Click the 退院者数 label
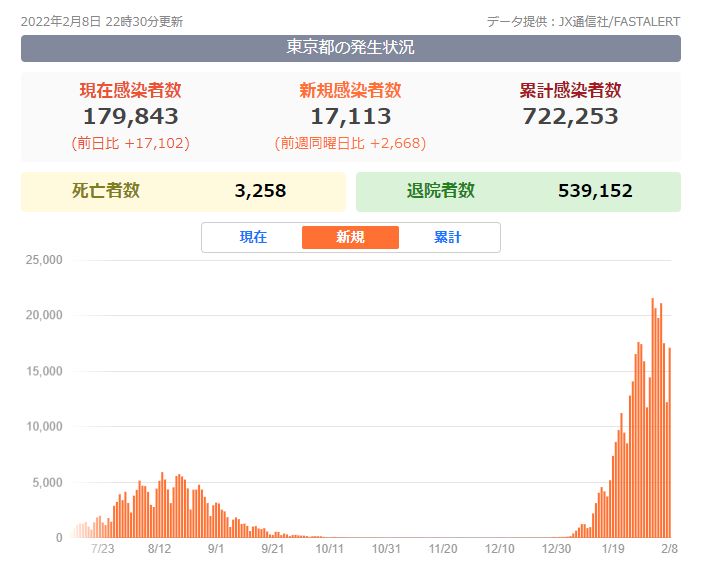 click(440, 190)
